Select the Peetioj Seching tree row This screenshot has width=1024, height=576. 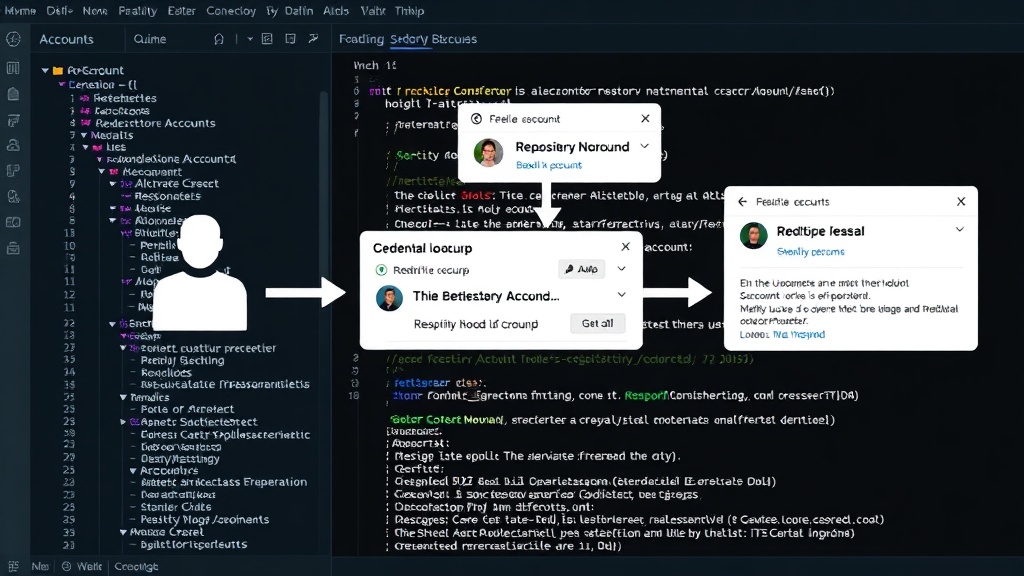pos(182,360)
